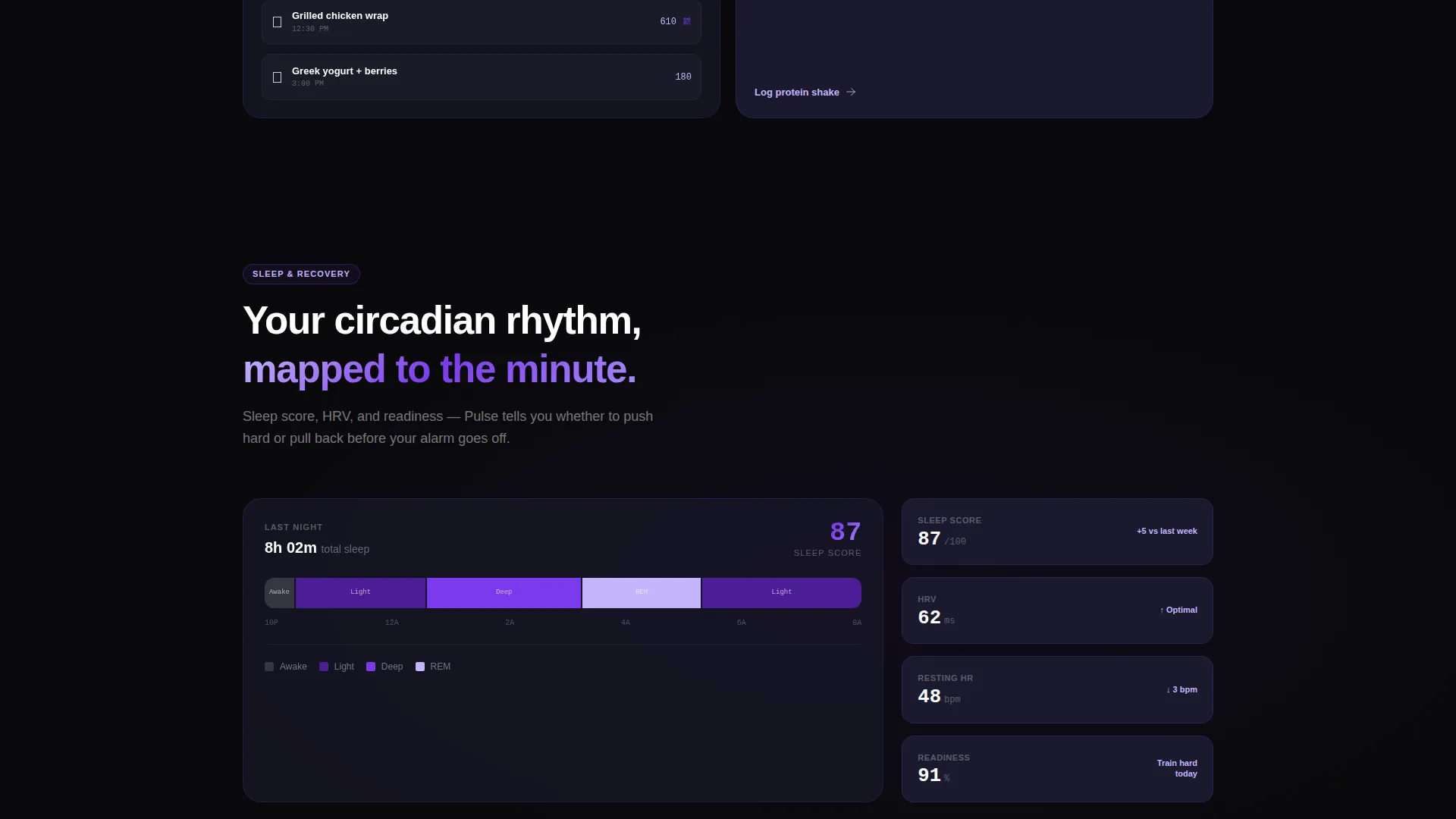The width and height of the screenshot is (1456, 819).
Task: Click the Grilled chicken wrap meal icon
Action: coord(277,22)
